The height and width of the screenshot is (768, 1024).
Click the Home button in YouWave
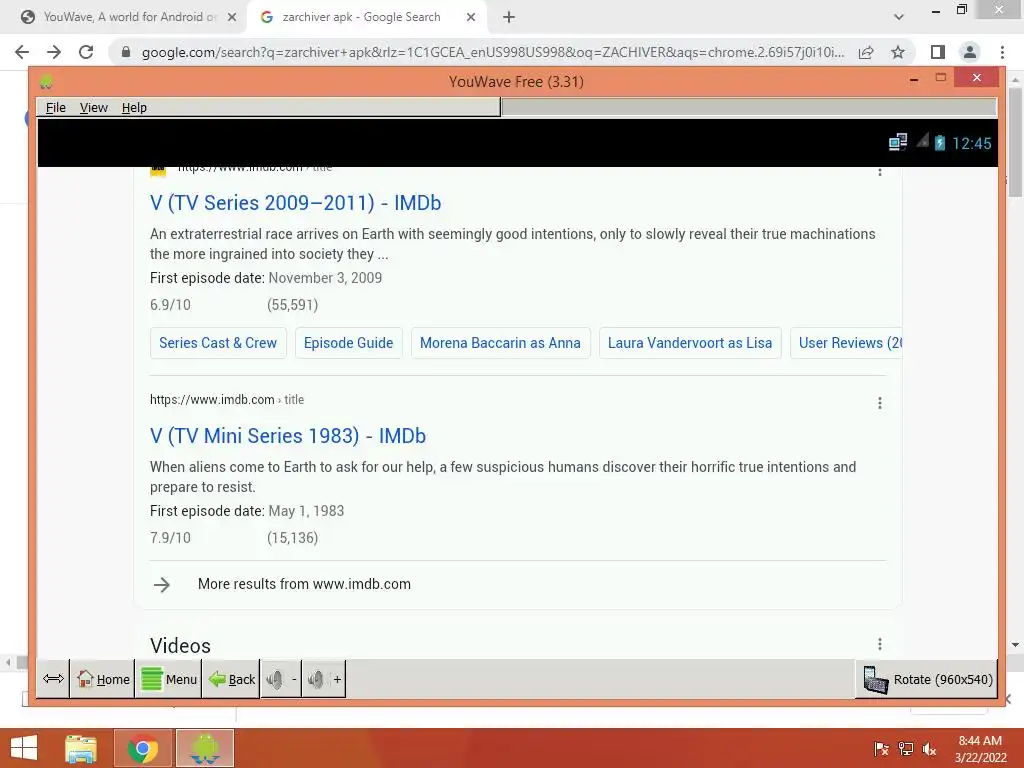103,679
